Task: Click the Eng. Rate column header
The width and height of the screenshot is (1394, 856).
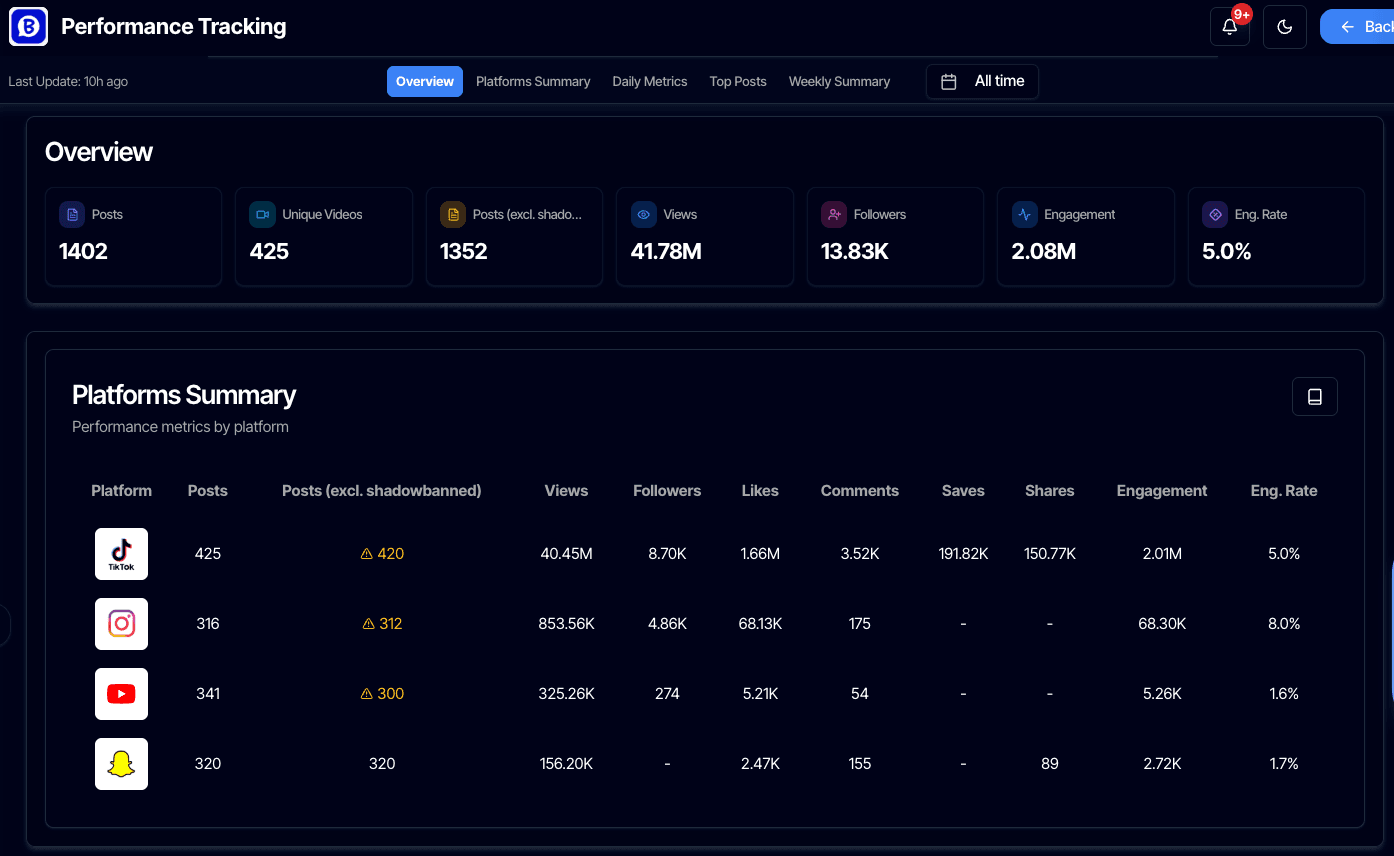Action: click(1284, 491)
